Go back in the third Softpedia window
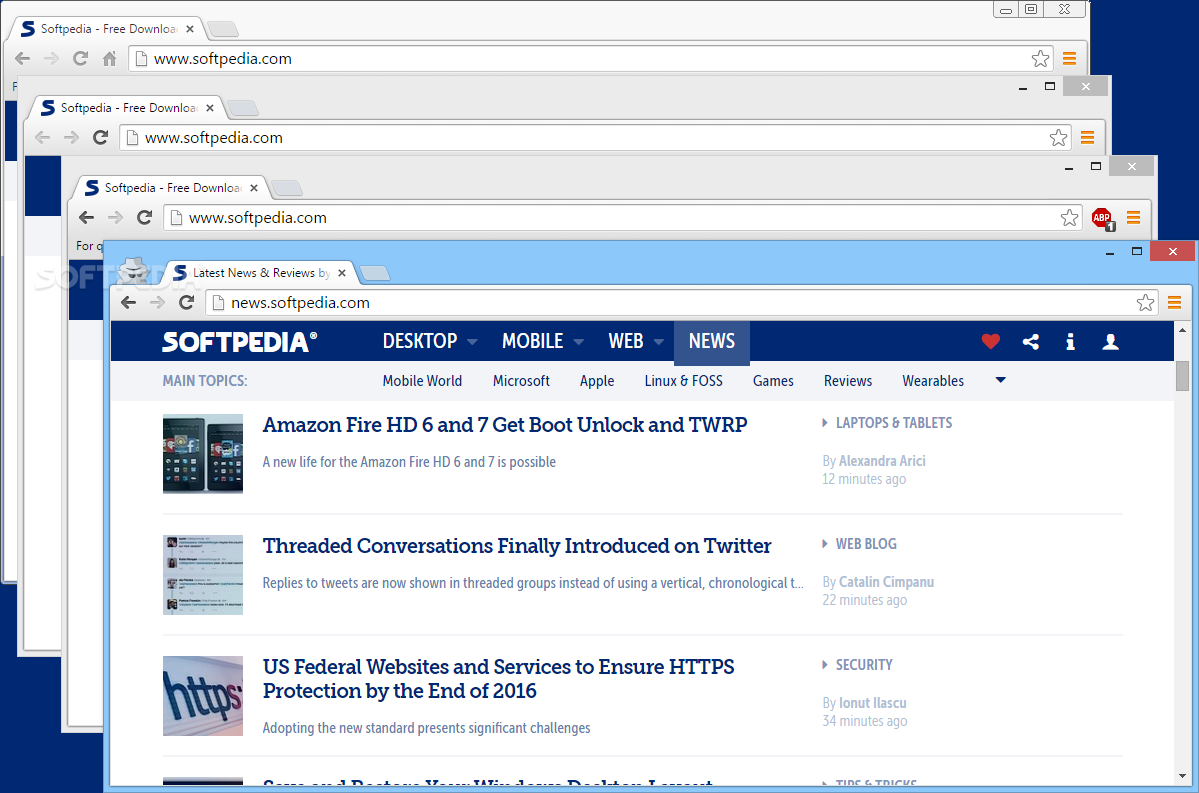This screenshot has height=793, width=1199. [x=86, y=217]
